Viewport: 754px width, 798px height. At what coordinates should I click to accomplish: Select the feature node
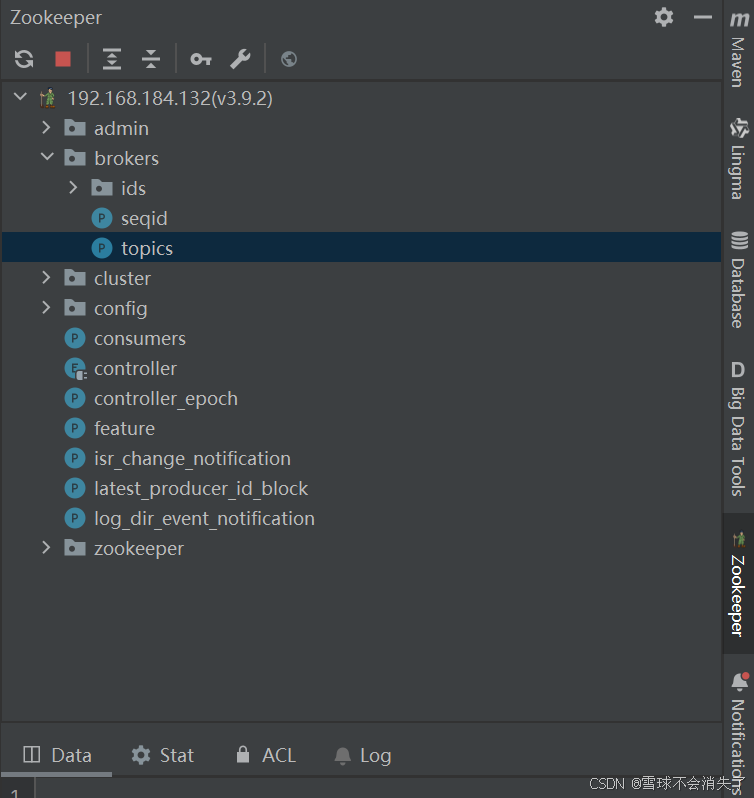point(124,429)
